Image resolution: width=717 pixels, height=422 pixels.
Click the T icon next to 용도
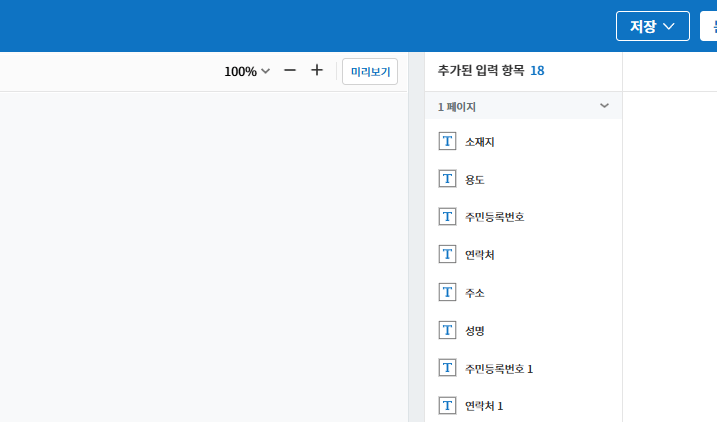447,179
